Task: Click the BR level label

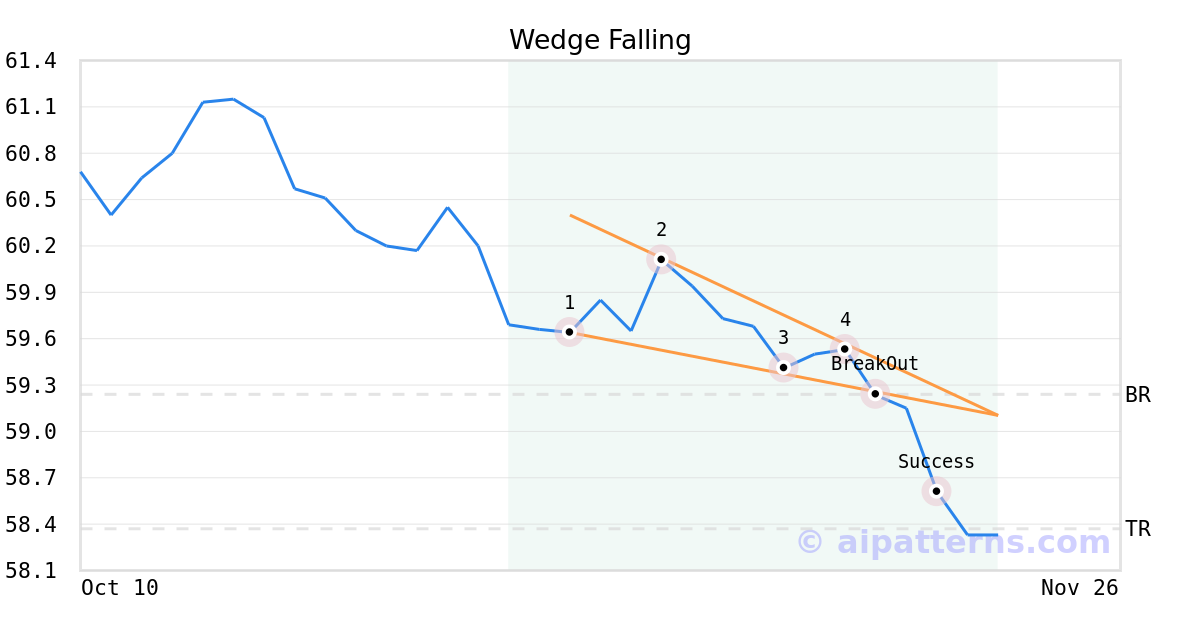Action: [x=1138, y=395]
